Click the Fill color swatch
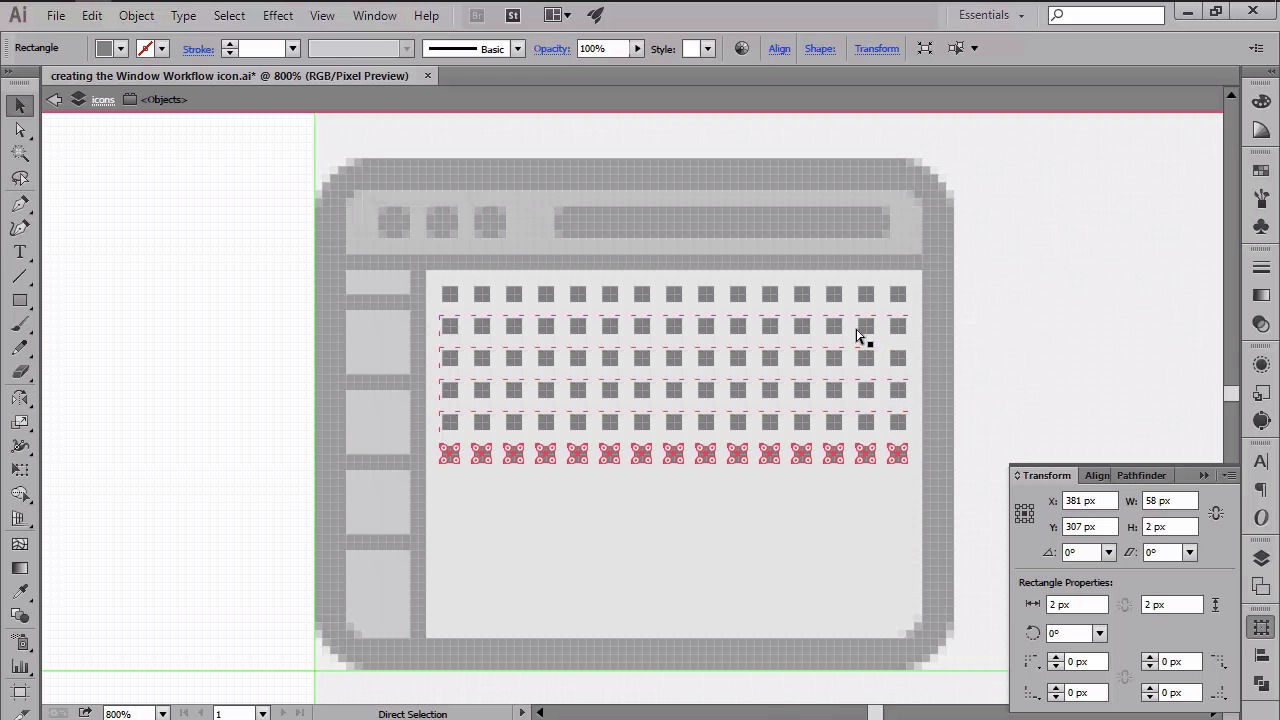The width and height of the screenshot is (1280, 720). pos(104,48)
